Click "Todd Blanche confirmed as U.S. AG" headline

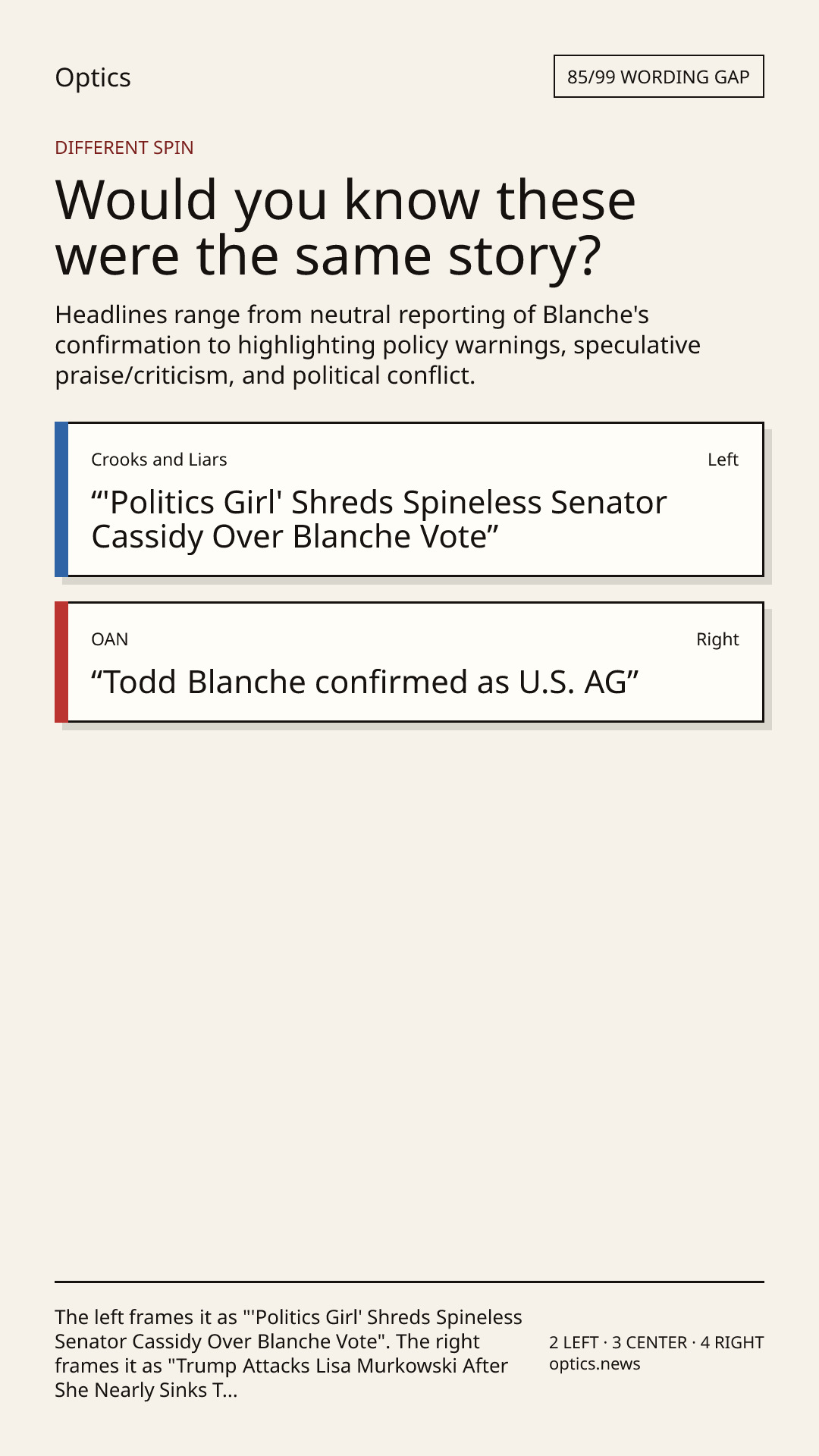pos(365,682)
